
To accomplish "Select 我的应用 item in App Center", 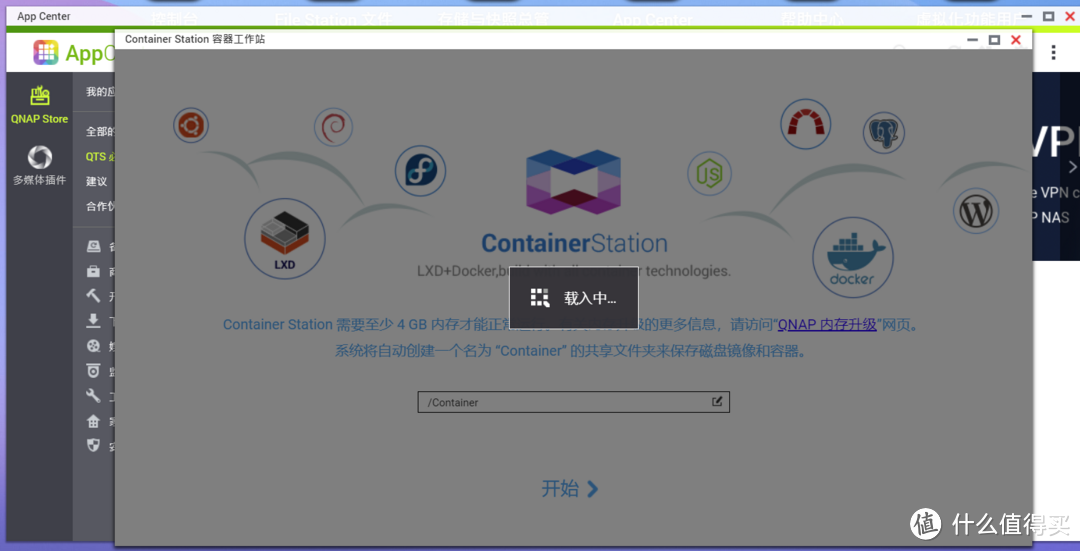I will coord(100,92).
